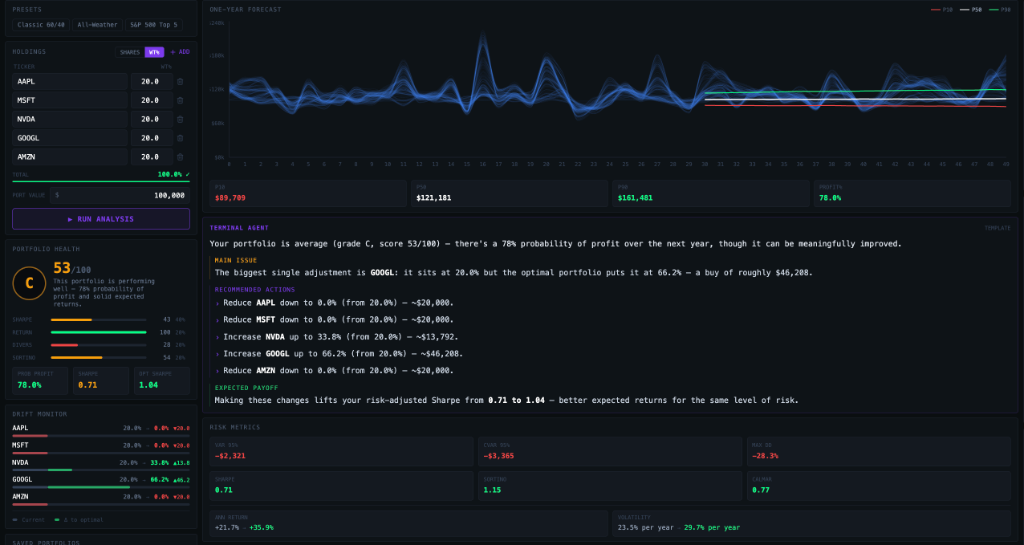
Task: Edit the AAPL ticker field
Action: pos(70,82)
